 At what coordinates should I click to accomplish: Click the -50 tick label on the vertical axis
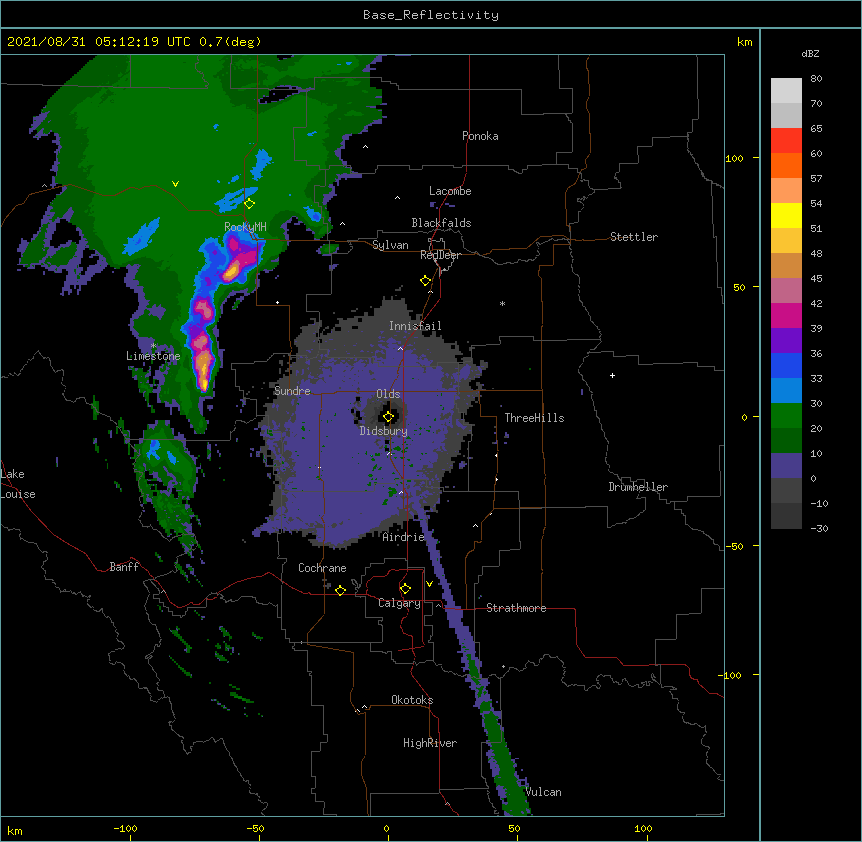coord(732,546)
